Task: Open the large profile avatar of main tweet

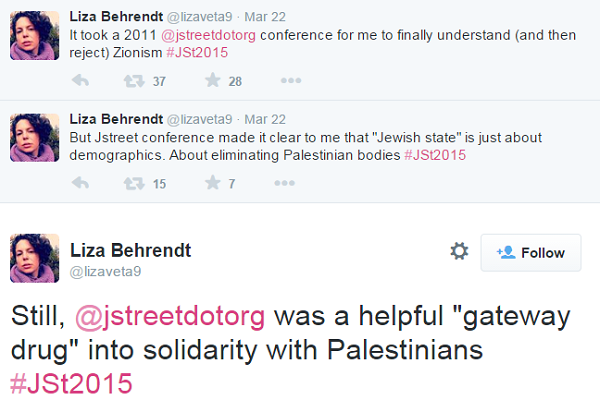Action: pos(34,258)
